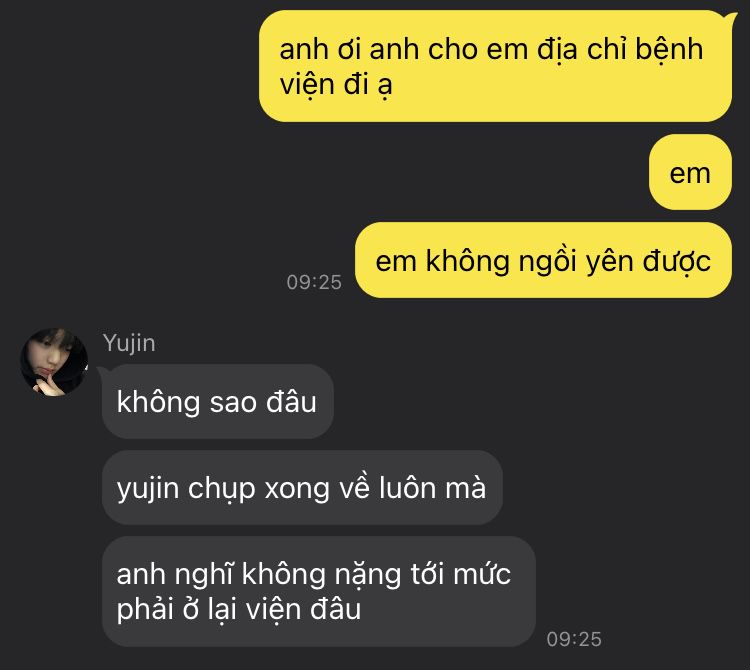750x670 pixels.
Task: Click 'viện đi ạ' on the second line
Action: tap(336, 85)
